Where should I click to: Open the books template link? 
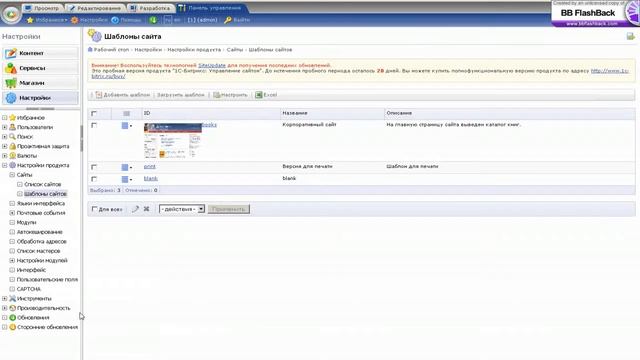pyautogui.click(x=209, y=125)
